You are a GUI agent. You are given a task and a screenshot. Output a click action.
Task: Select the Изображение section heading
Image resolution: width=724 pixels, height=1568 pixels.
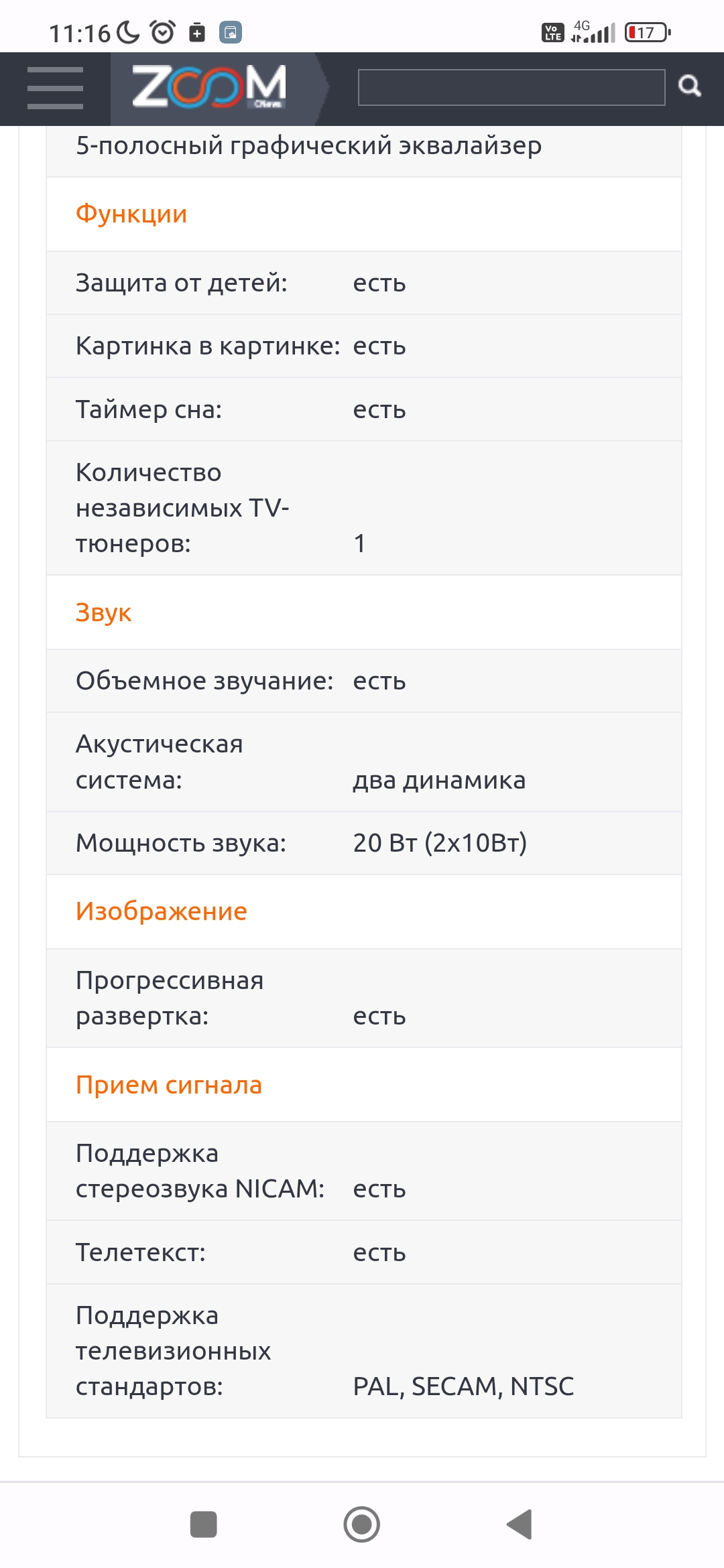click(162, 909)
